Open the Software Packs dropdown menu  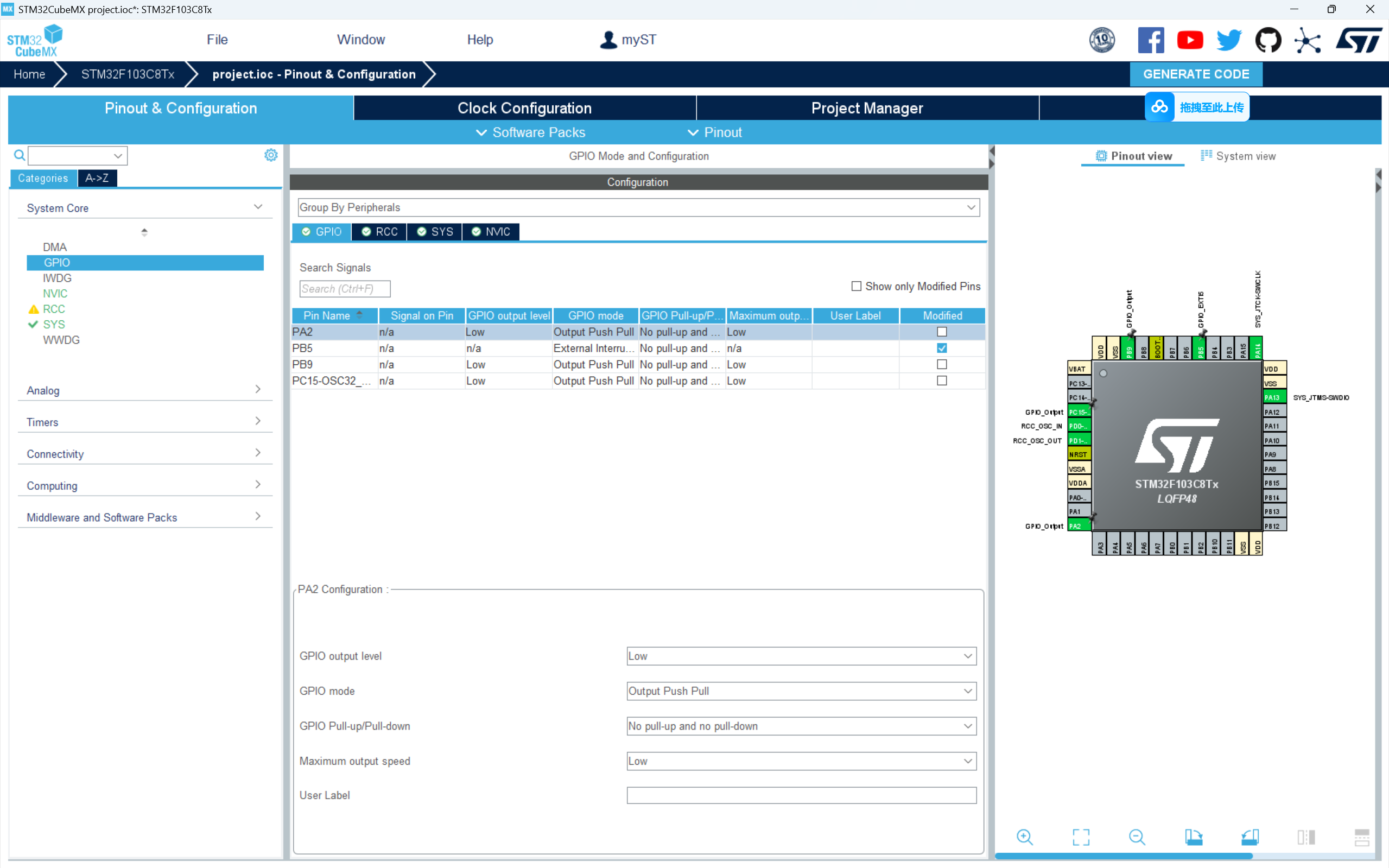click(531, 132)
